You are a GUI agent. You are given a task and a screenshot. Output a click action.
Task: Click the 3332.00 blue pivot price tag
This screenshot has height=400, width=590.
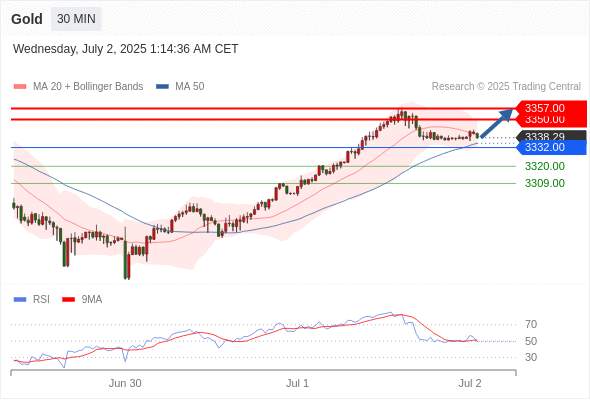[x=551, y=148]
